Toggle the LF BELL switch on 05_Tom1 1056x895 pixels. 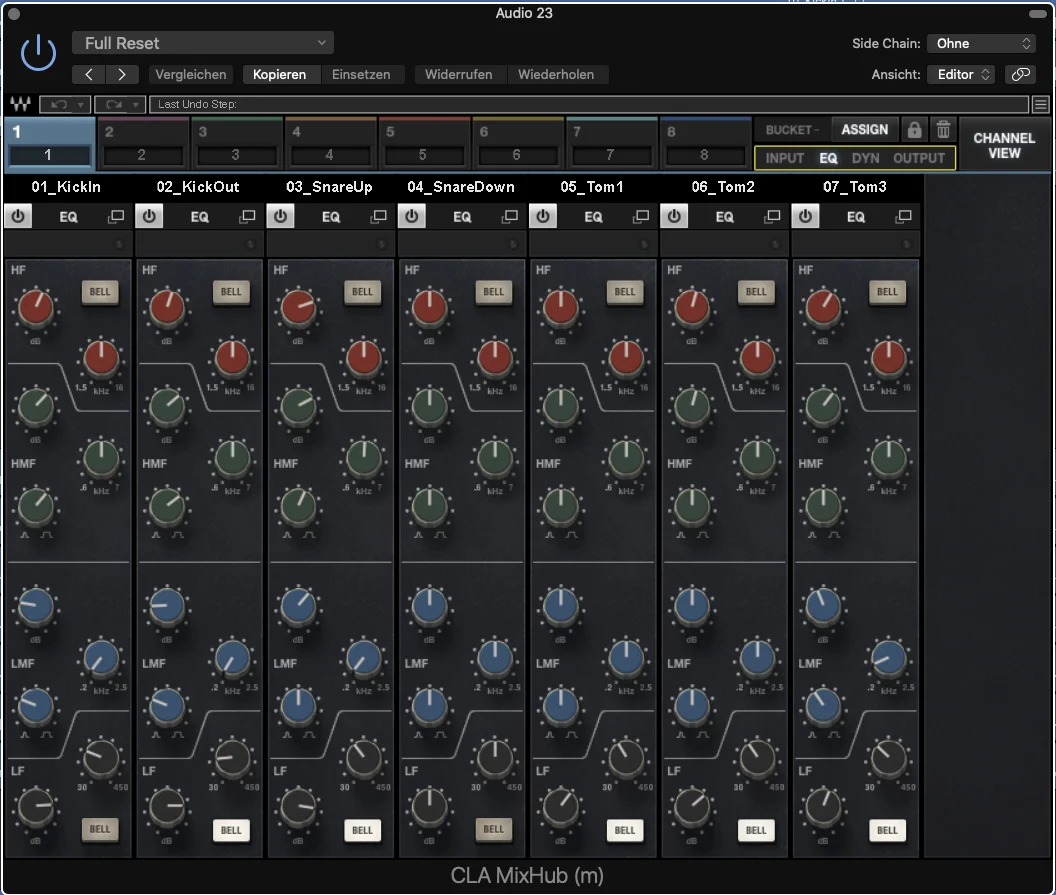click(624, 830)
